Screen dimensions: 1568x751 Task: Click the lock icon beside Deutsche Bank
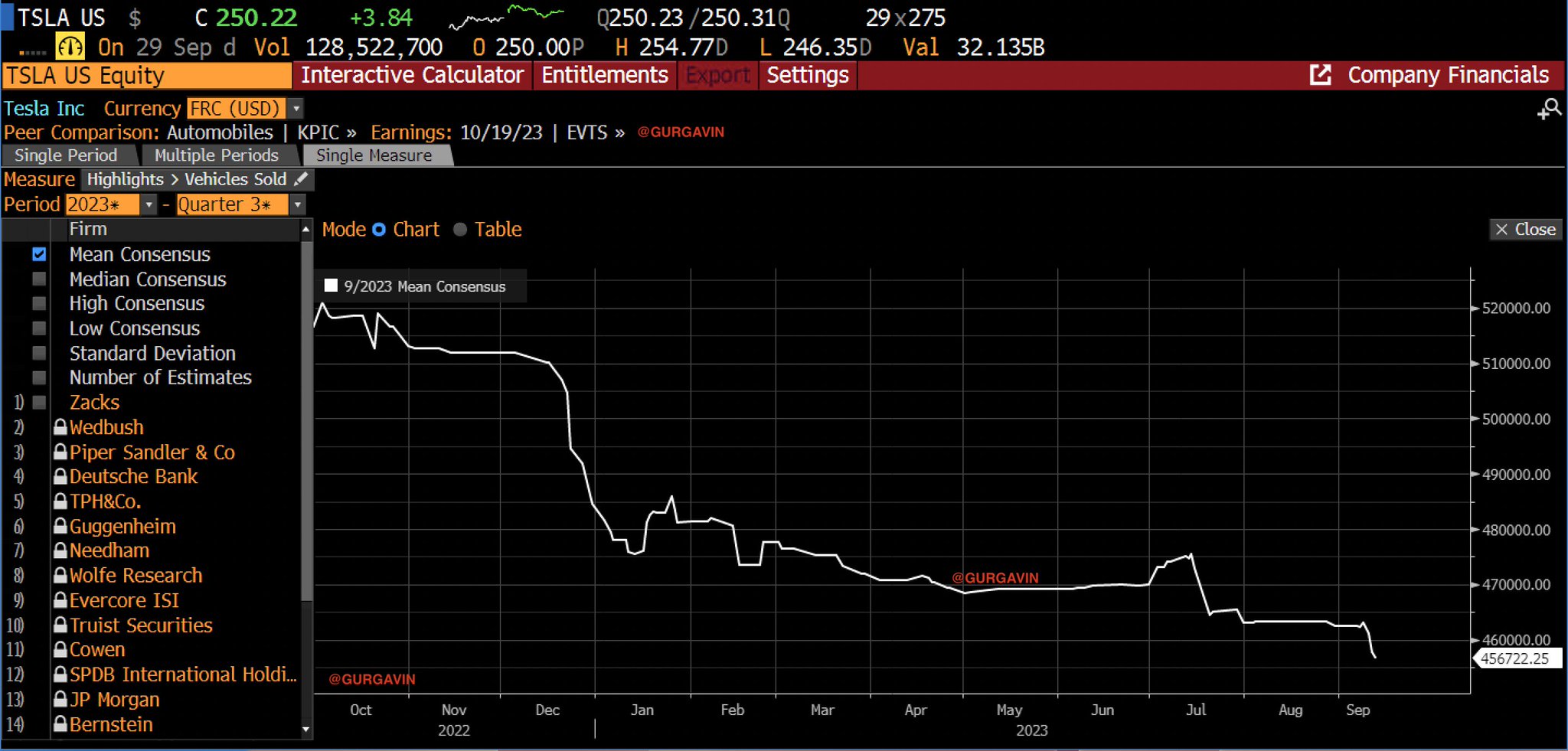tap(60, 477)
